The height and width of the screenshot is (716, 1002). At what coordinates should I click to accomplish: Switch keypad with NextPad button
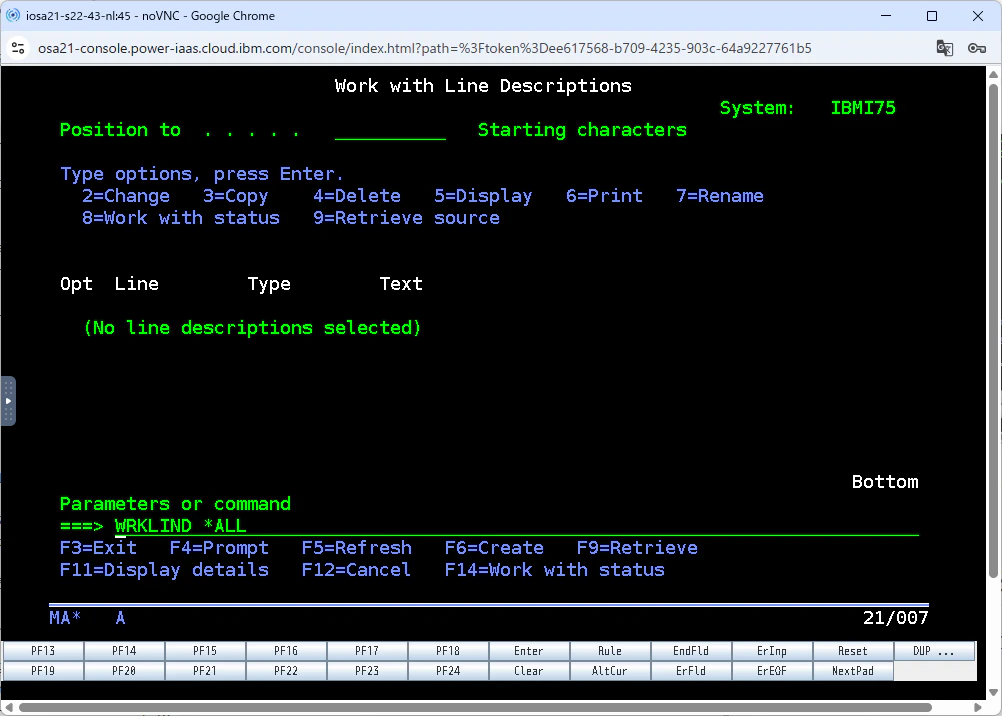tap(852, 671)
